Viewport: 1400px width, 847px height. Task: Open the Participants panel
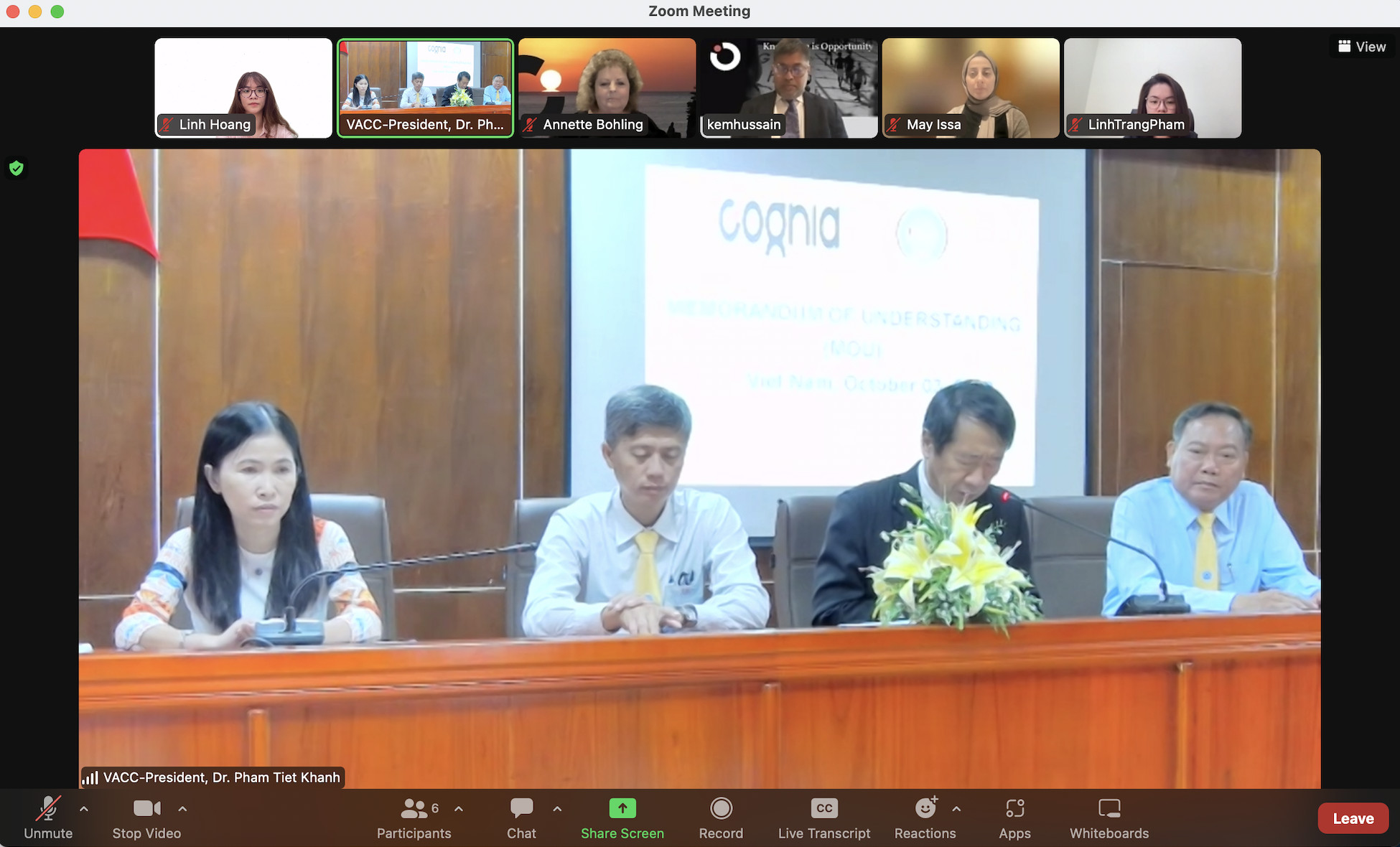(414, 816)
